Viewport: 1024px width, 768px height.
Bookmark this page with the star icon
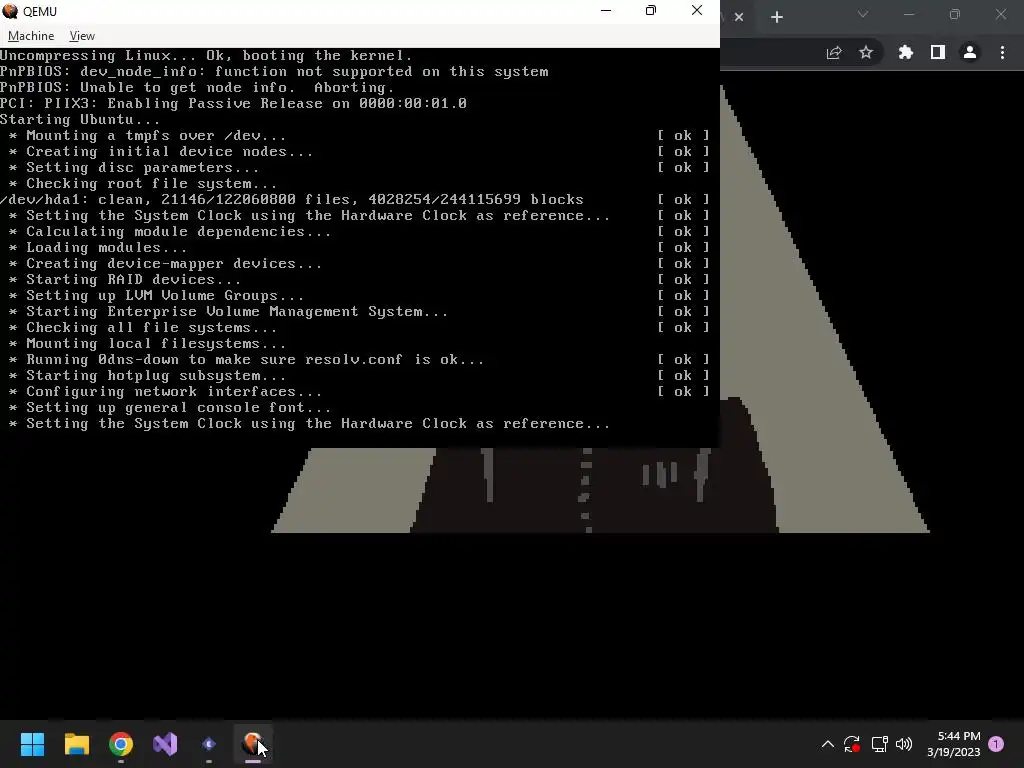coord(866,52)
